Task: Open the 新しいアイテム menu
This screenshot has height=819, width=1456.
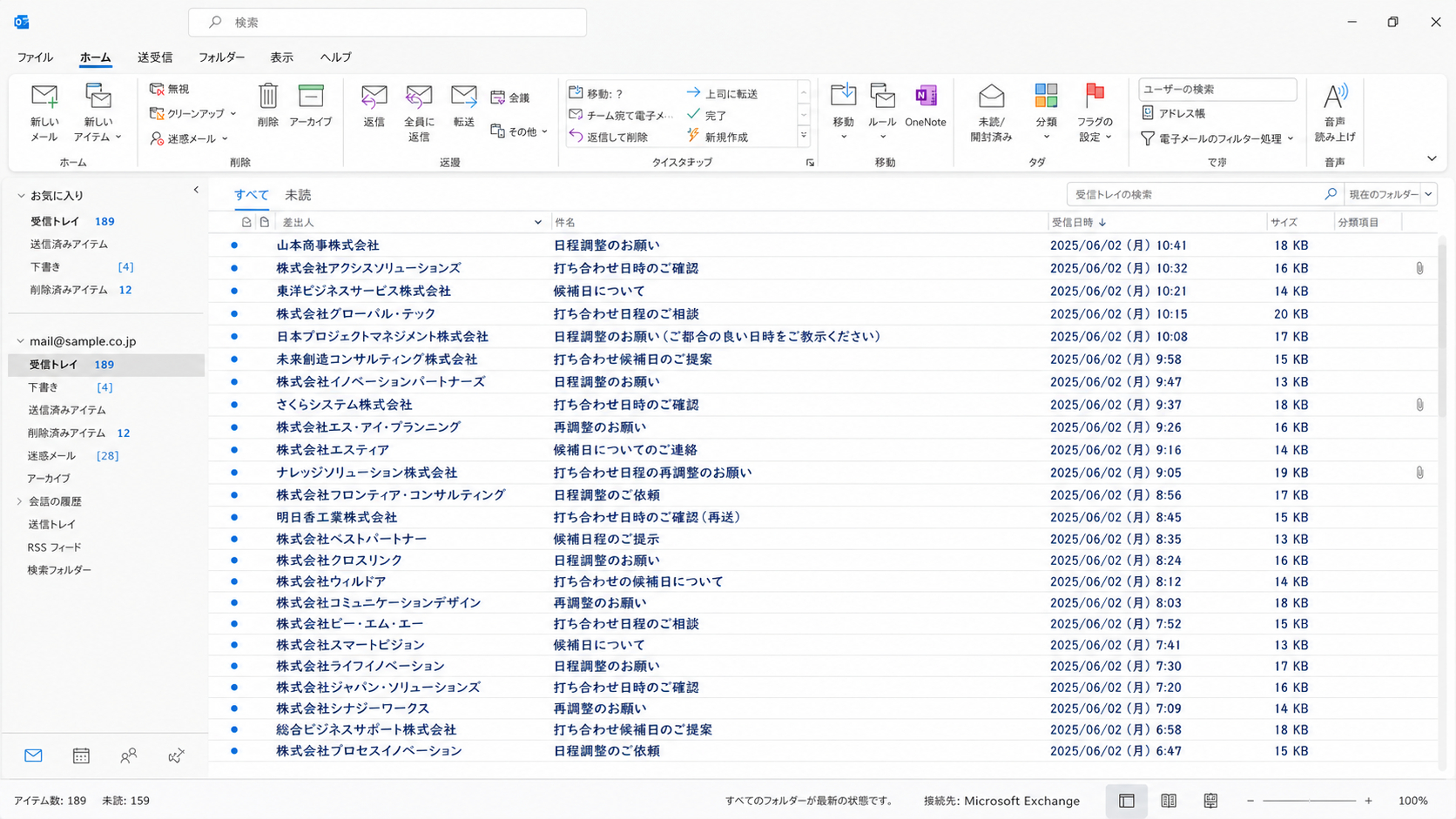Action: coord(98,113)
